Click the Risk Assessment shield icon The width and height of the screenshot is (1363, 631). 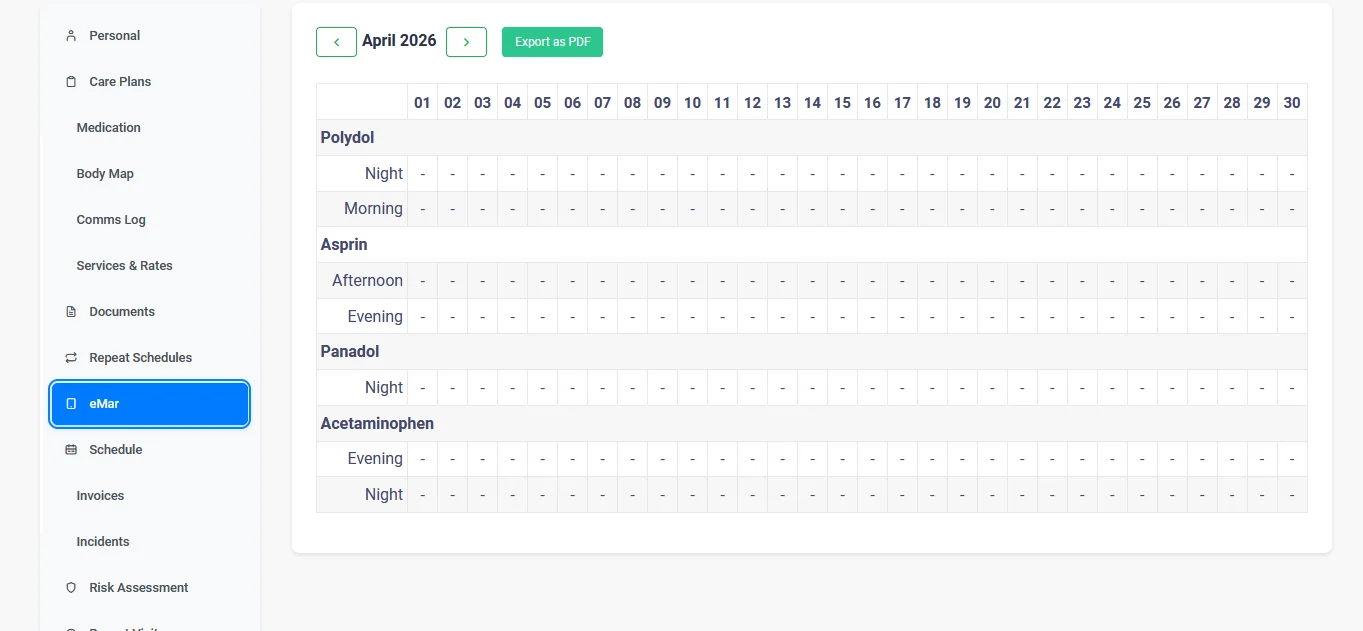coord(71,588)
